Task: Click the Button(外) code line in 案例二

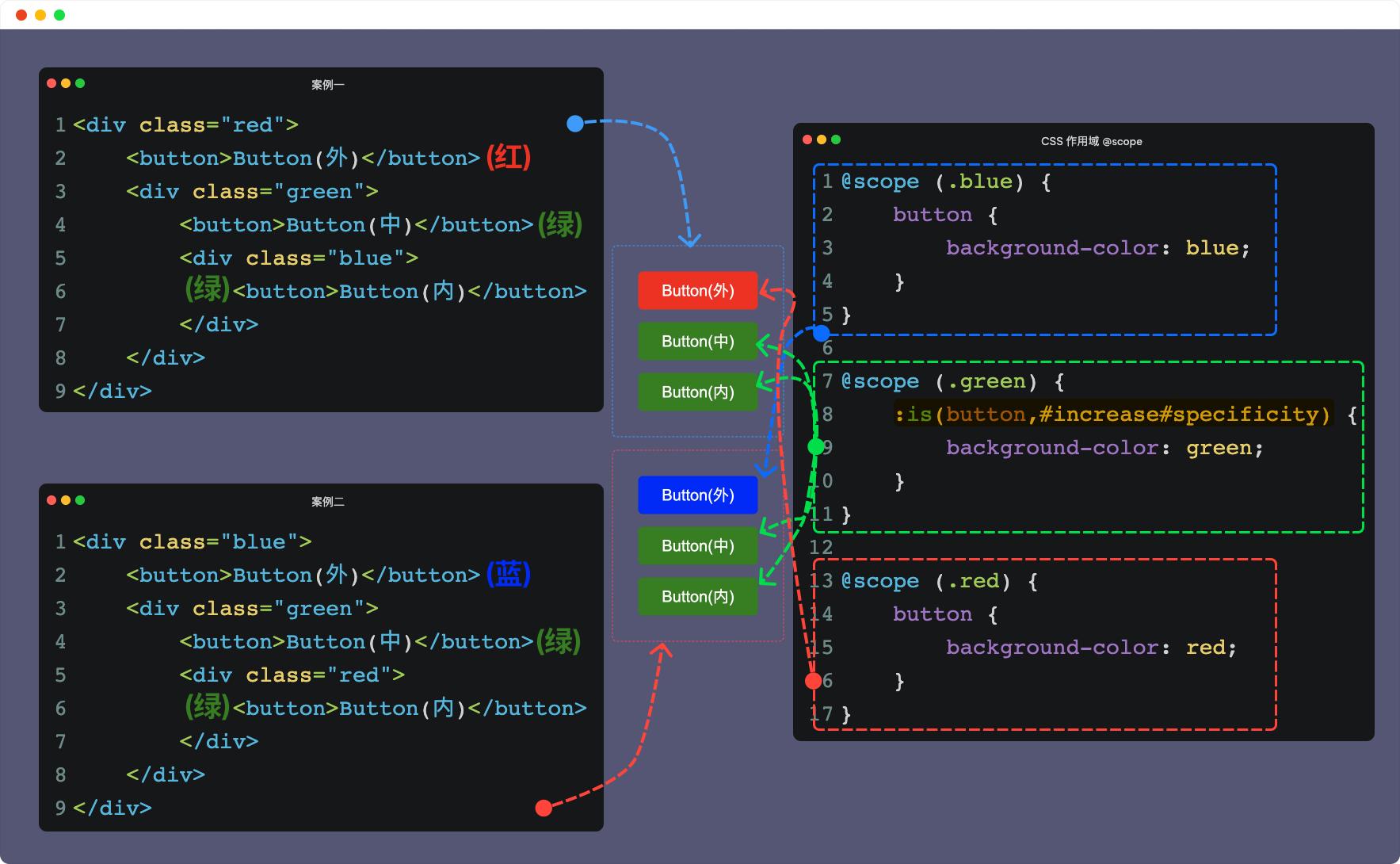Action: point(303,575)
